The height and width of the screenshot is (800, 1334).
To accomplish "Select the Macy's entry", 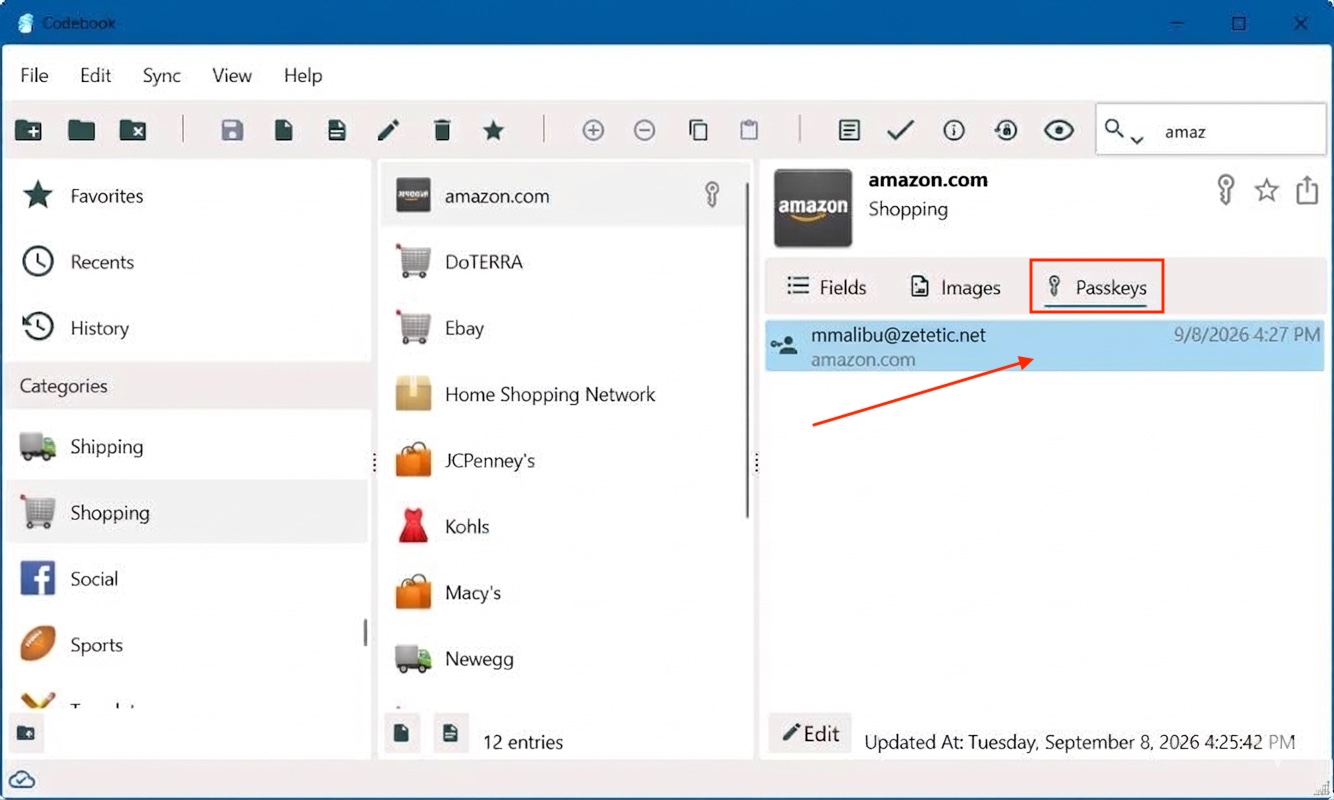I will [563, 593].
